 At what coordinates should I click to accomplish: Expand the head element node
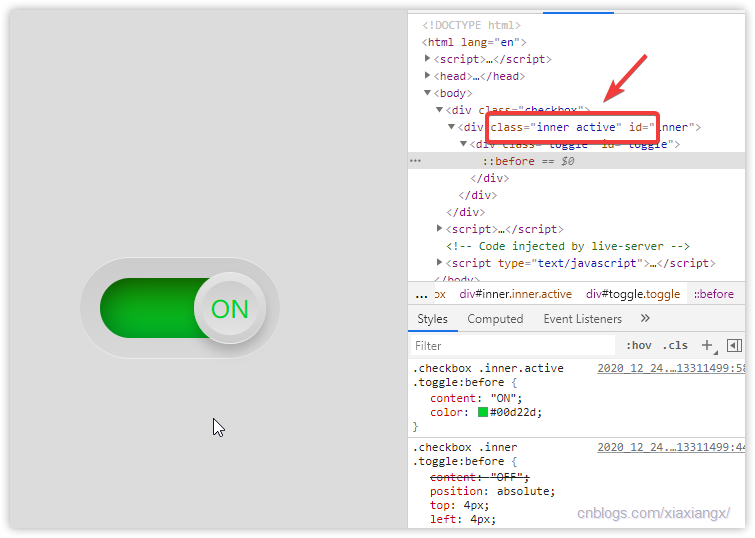(x=427, y=75)
